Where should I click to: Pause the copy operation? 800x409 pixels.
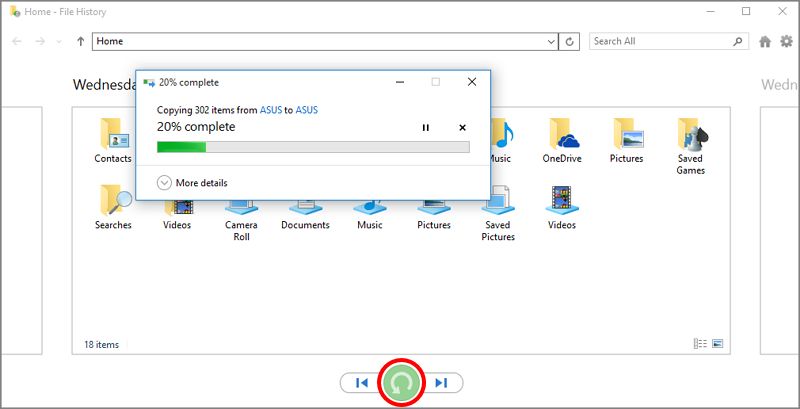pyautogui.click(x=426, y=127)
